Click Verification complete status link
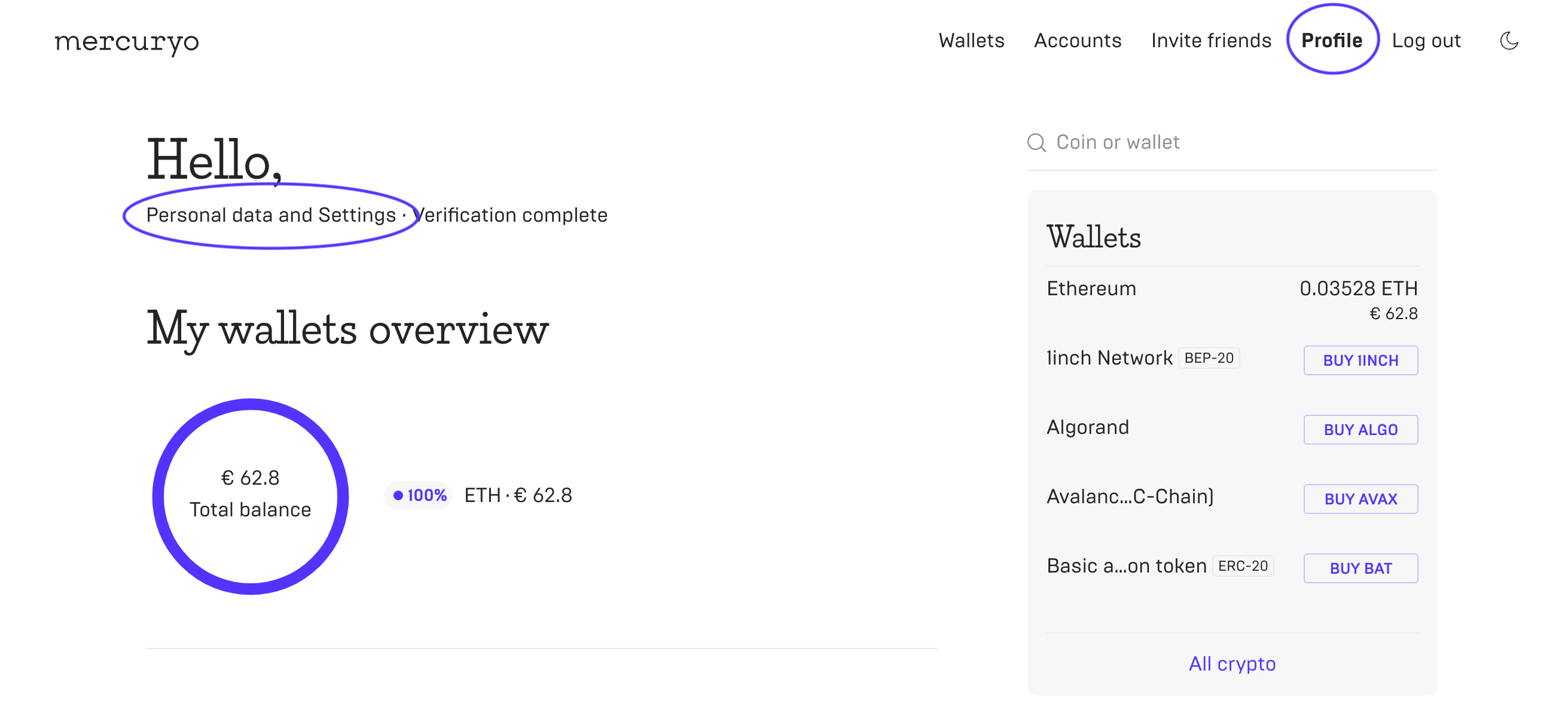The image size is (1568, 710). pyautogui.click(x=511, y=215)
